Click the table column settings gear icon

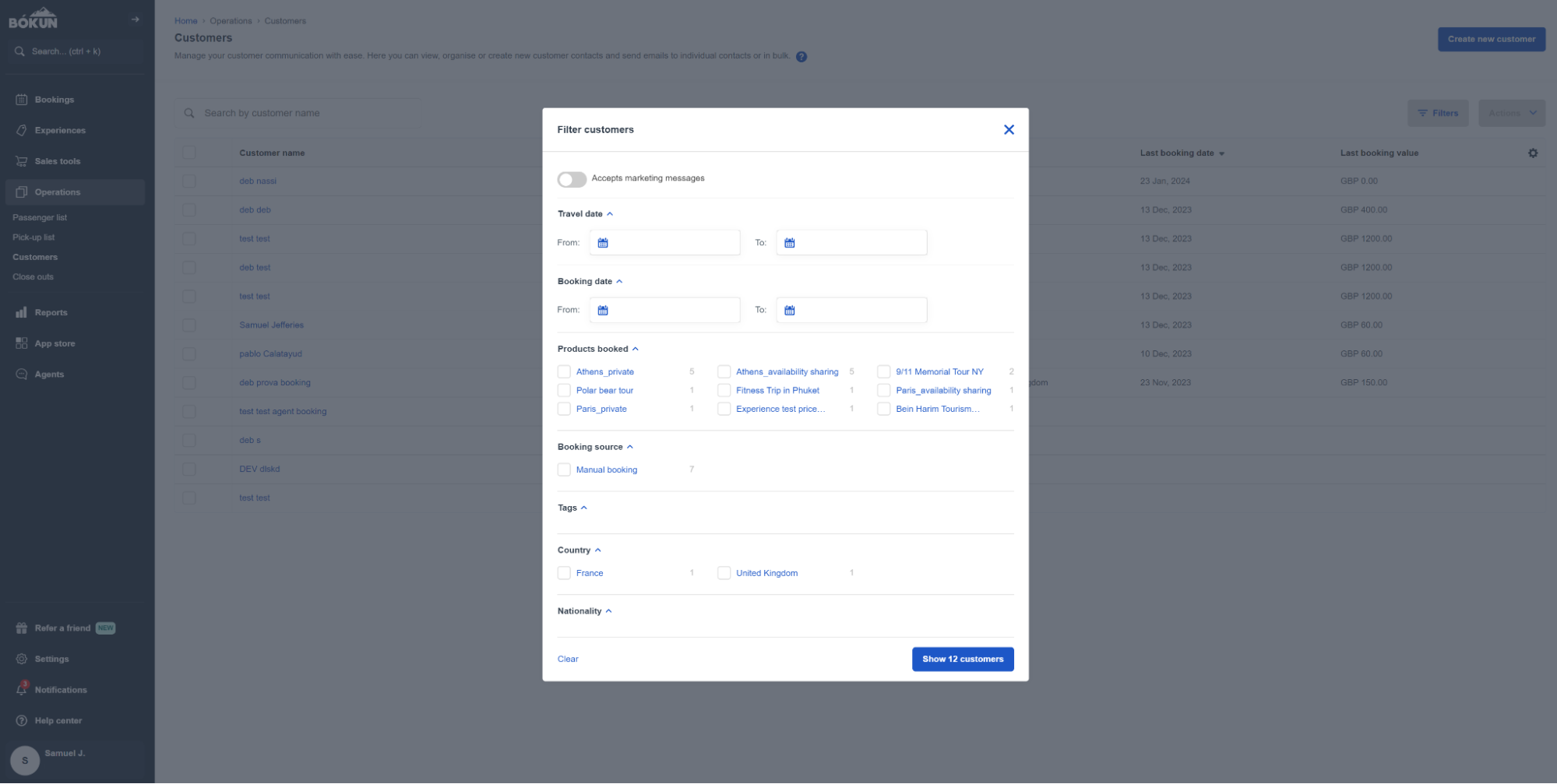pos(1533,153)
